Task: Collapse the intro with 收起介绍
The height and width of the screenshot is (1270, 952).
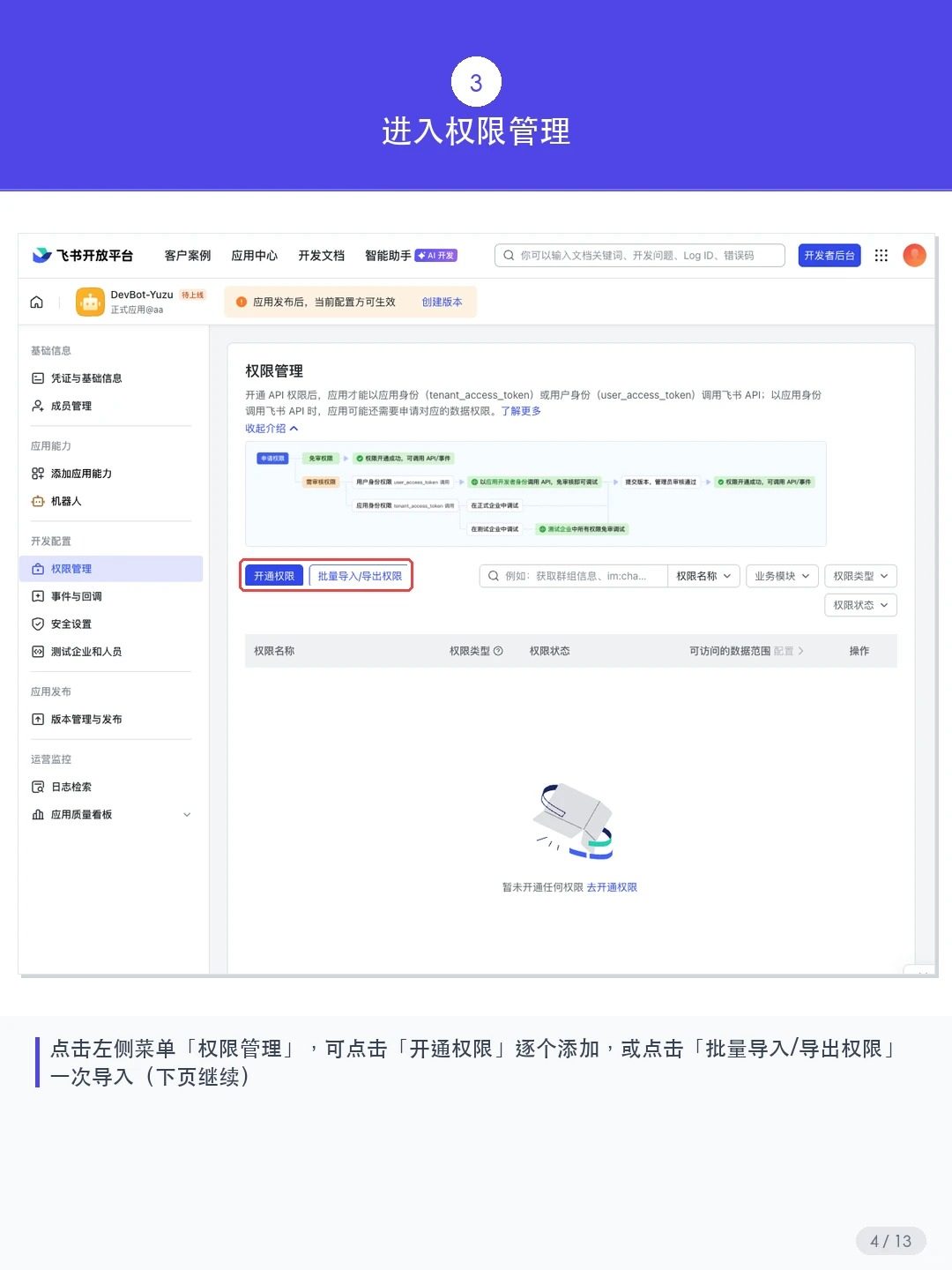Action: click(x=271, y=429)
